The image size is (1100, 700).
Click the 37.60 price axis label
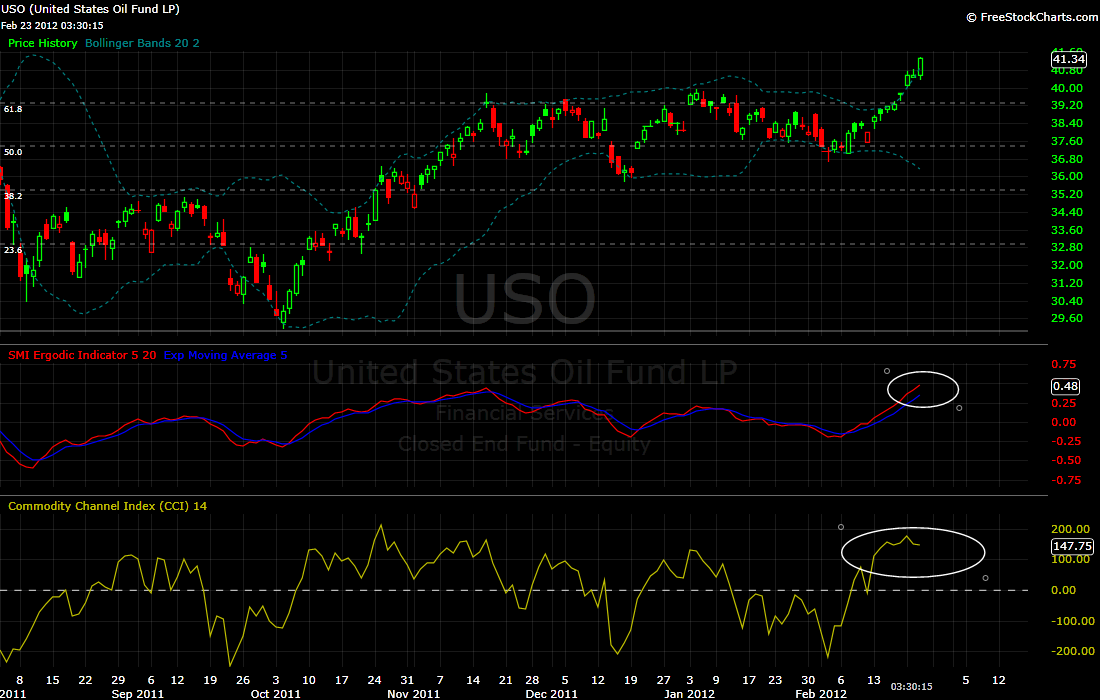pyautogui.click(x=1067, y=141)
